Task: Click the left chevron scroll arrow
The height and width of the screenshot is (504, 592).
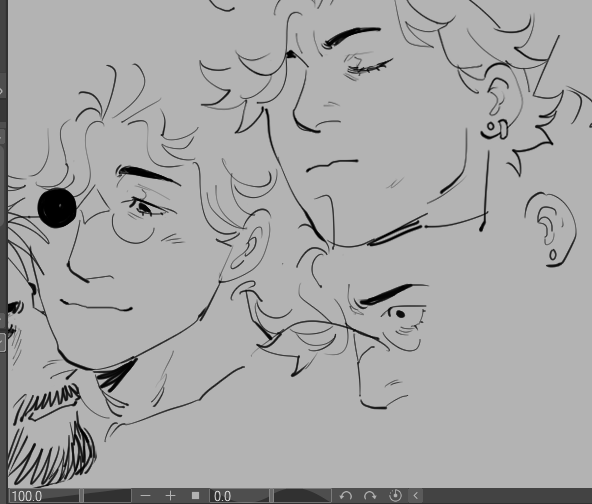Action: click(416, 496)
